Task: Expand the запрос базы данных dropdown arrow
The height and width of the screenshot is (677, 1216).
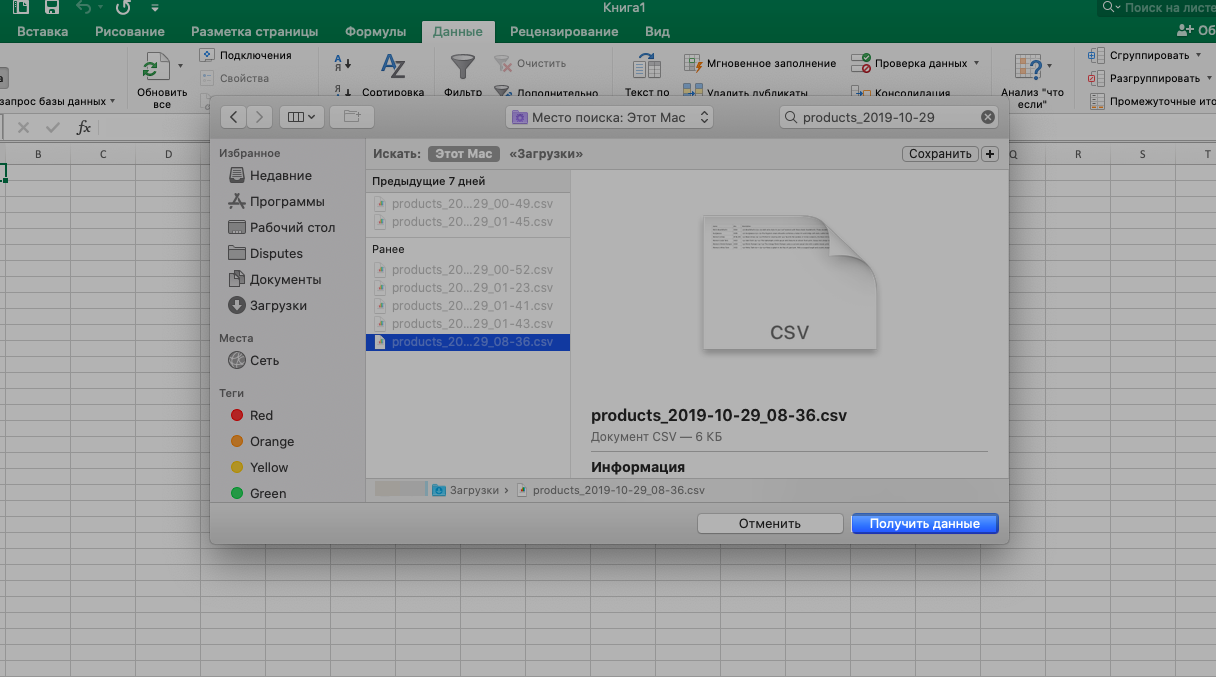Action: [112, 101]
